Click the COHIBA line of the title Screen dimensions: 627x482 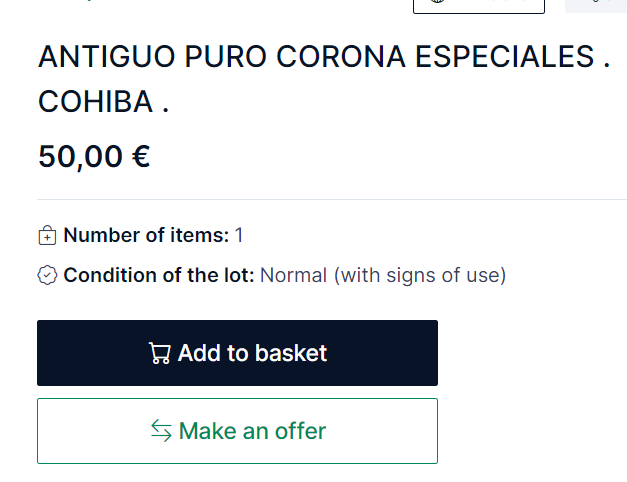pos(104,102)
